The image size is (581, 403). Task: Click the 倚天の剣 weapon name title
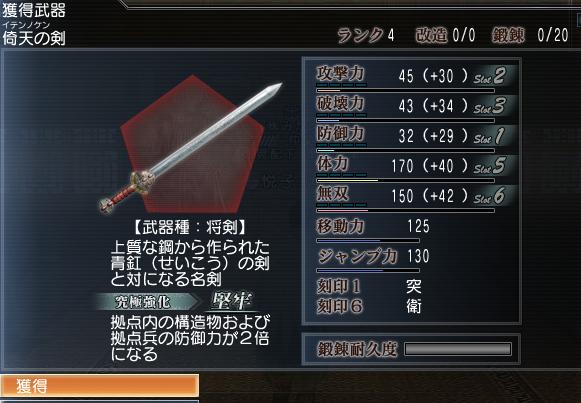(34, 38)
